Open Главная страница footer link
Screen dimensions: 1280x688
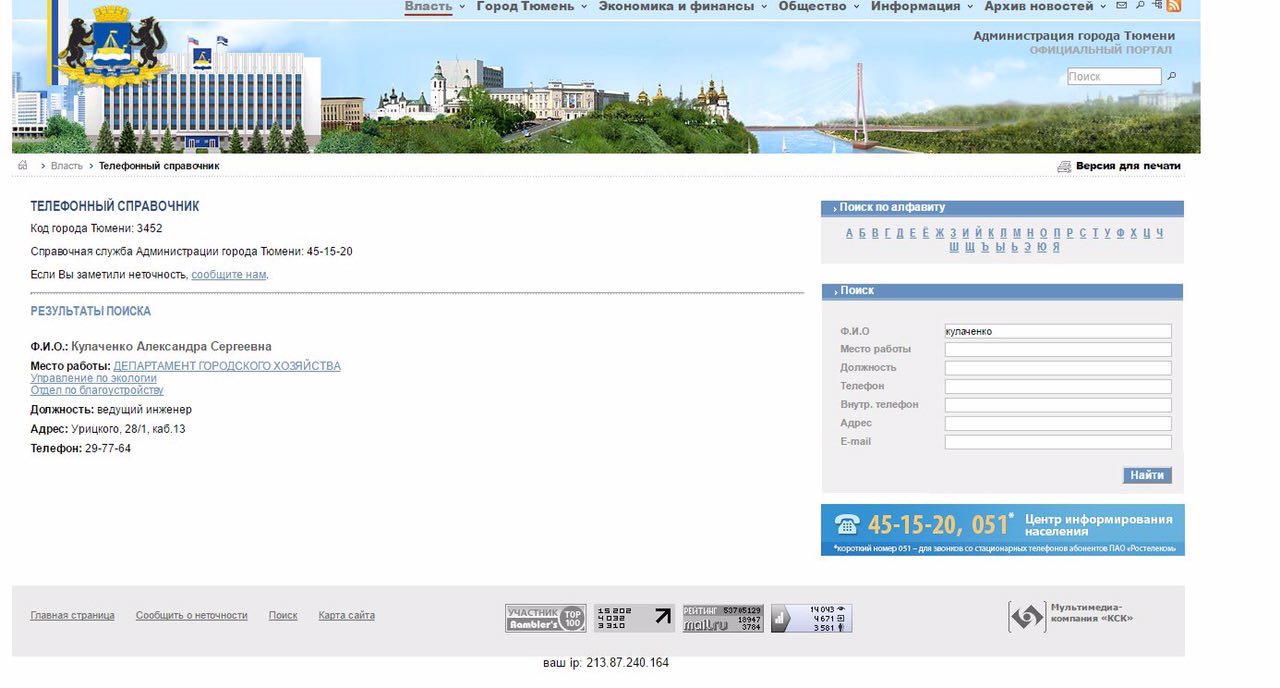[72, 616]
